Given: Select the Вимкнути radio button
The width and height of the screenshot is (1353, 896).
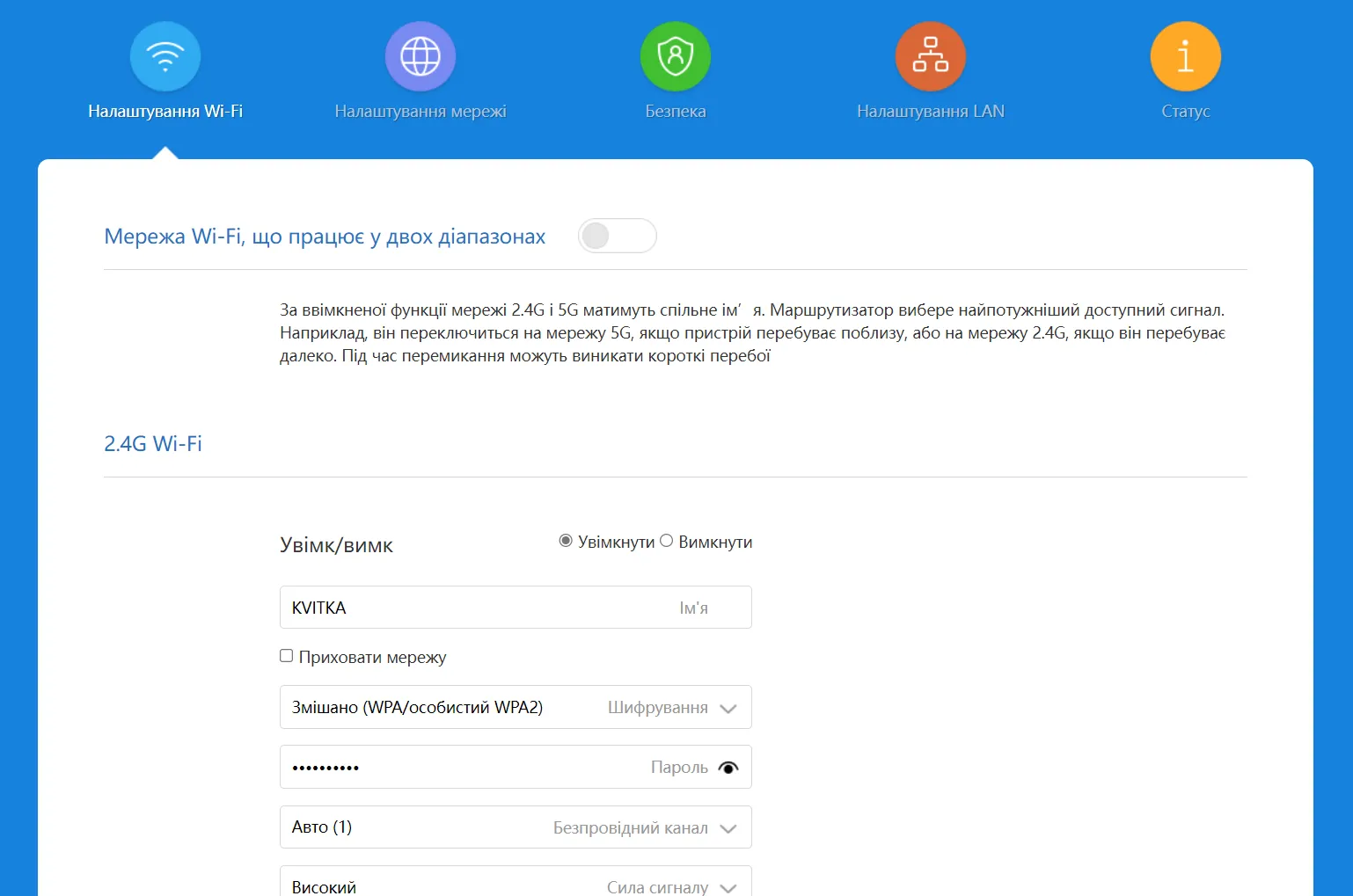Looking at the screenshot, I should 667,541.
